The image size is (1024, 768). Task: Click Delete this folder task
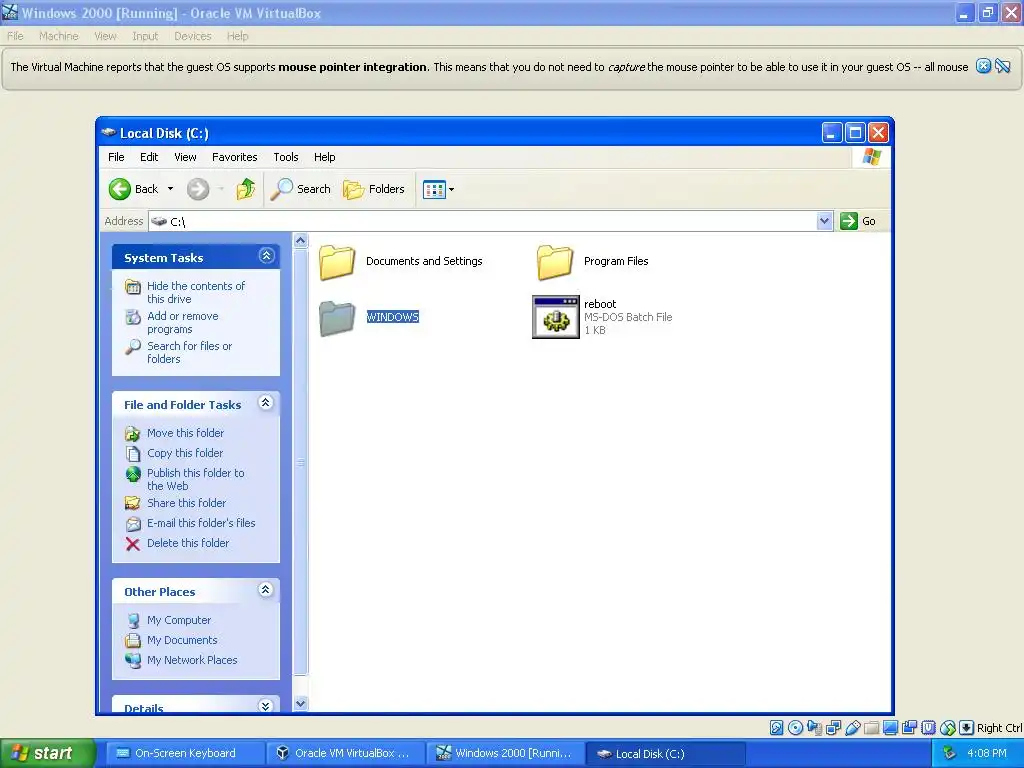pyautogui.click(x=187, y=543)
